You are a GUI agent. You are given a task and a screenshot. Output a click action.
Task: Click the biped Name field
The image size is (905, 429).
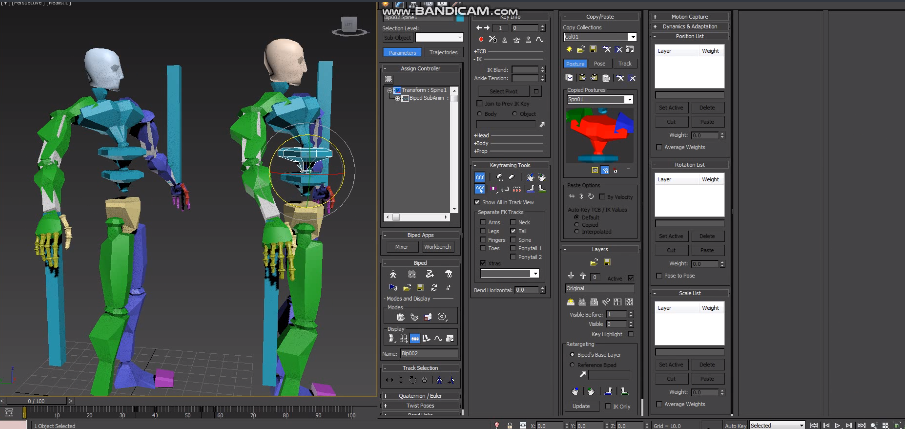[x=429, y=353]
